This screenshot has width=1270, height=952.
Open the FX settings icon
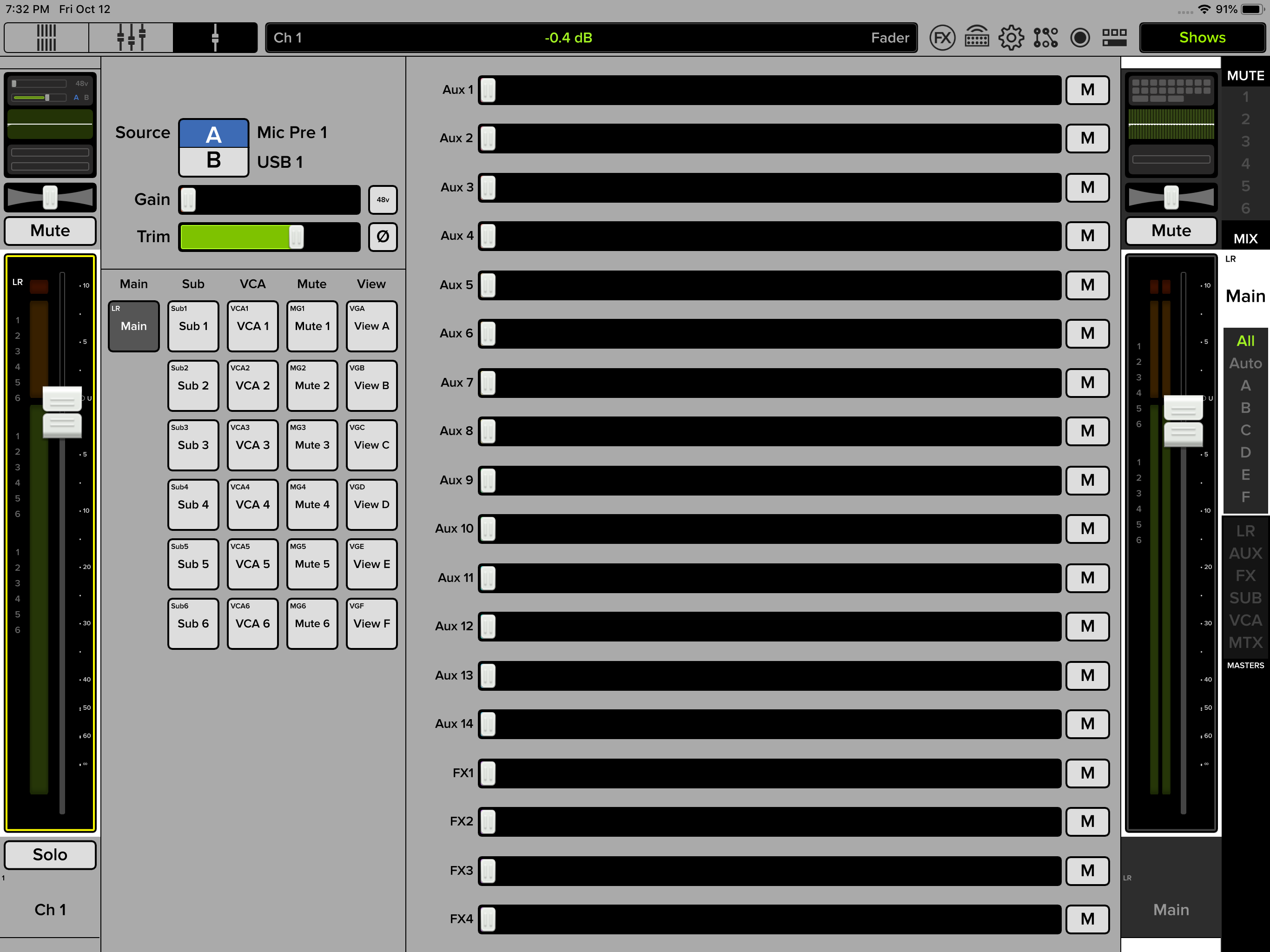coord(942,38)
